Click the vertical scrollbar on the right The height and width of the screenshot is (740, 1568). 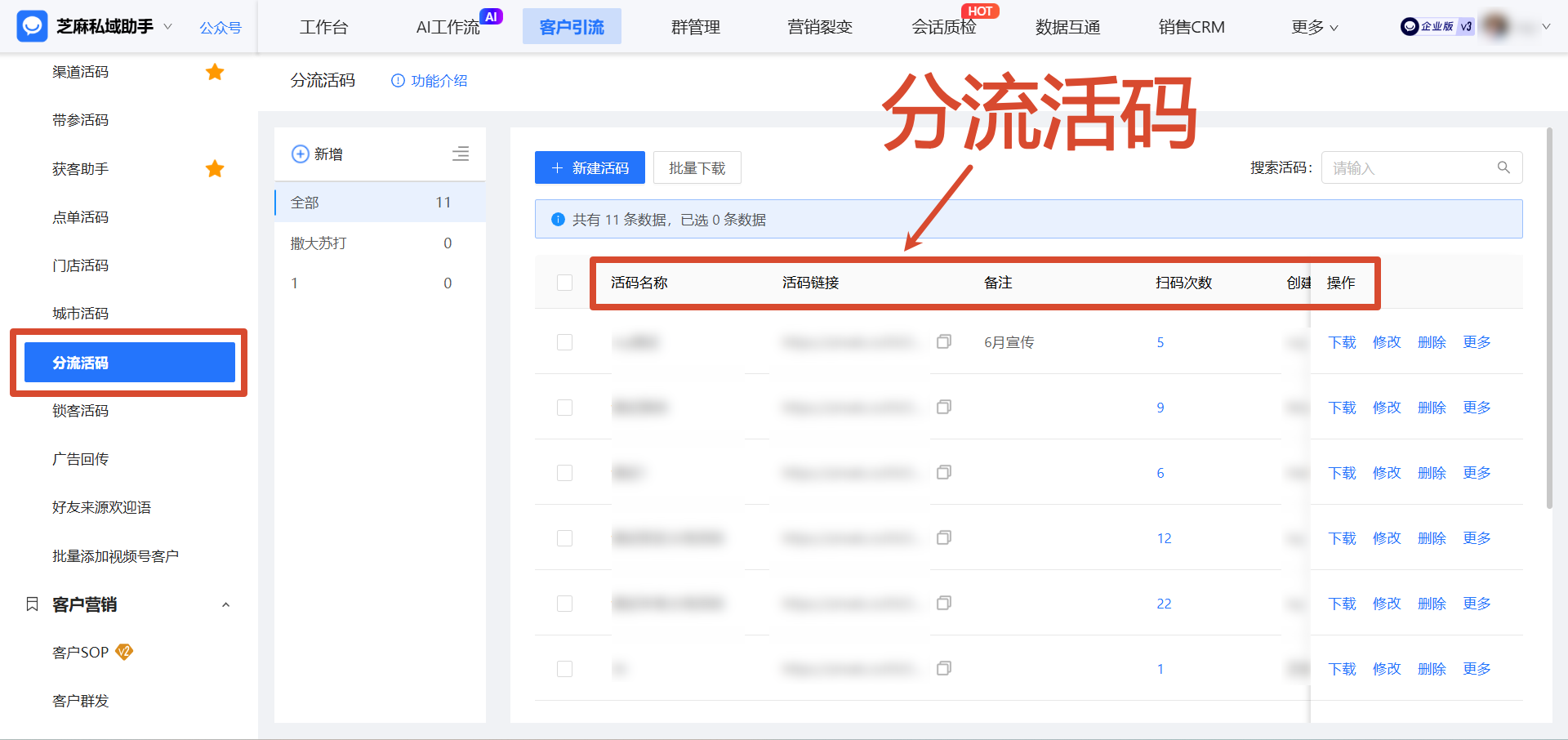pos(1549,319)
